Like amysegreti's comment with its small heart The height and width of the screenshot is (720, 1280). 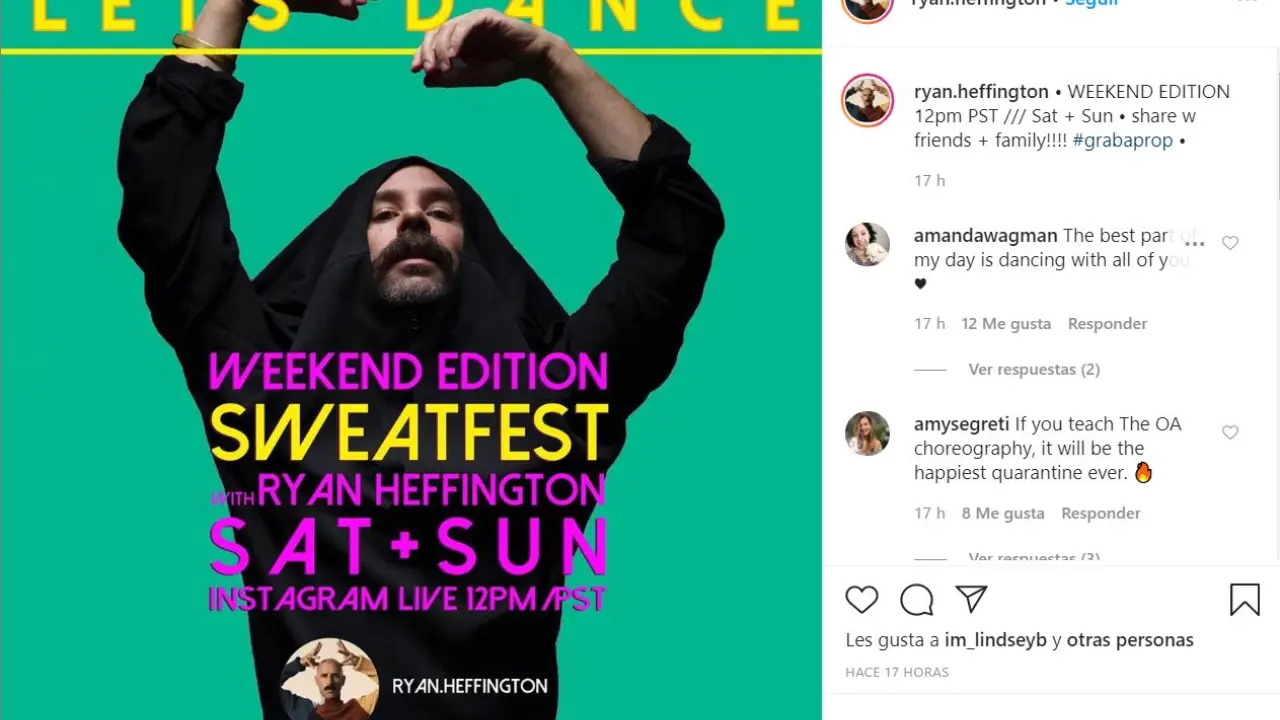(1230, 432)
